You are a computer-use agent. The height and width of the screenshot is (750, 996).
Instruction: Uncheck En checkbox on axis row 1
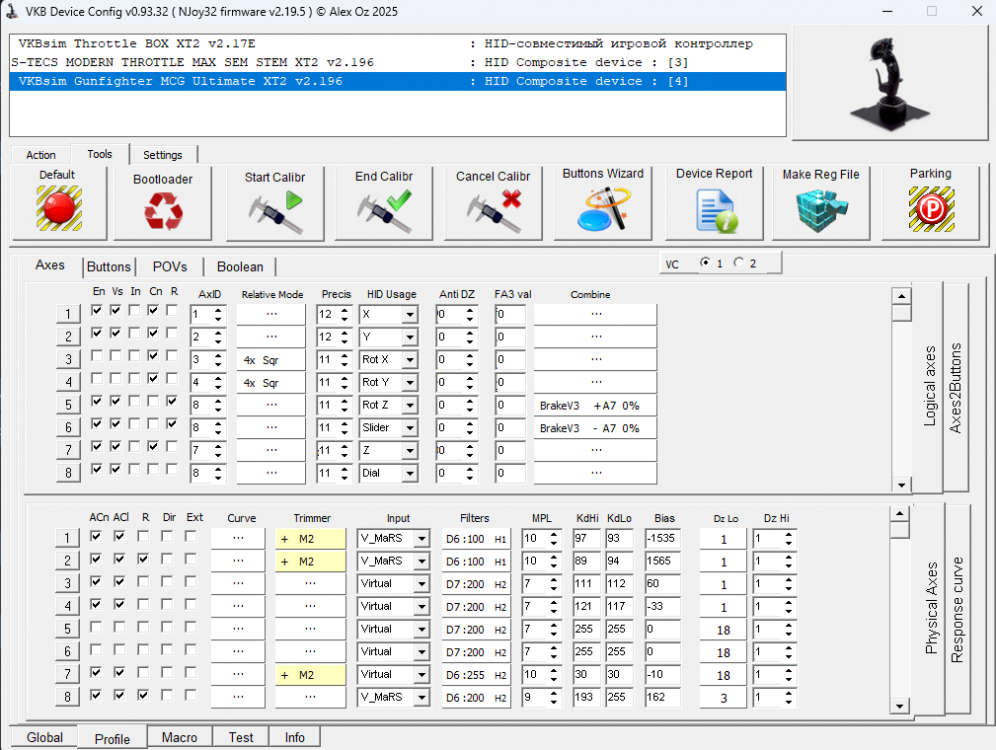96,309
